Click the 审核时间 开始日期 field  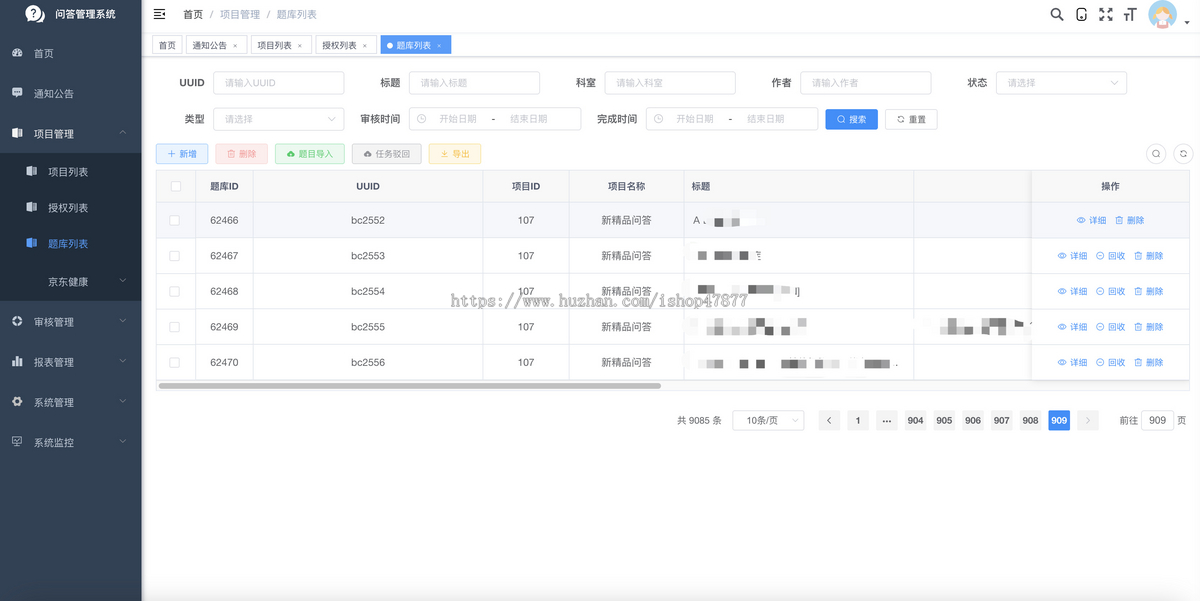(458, 119)
